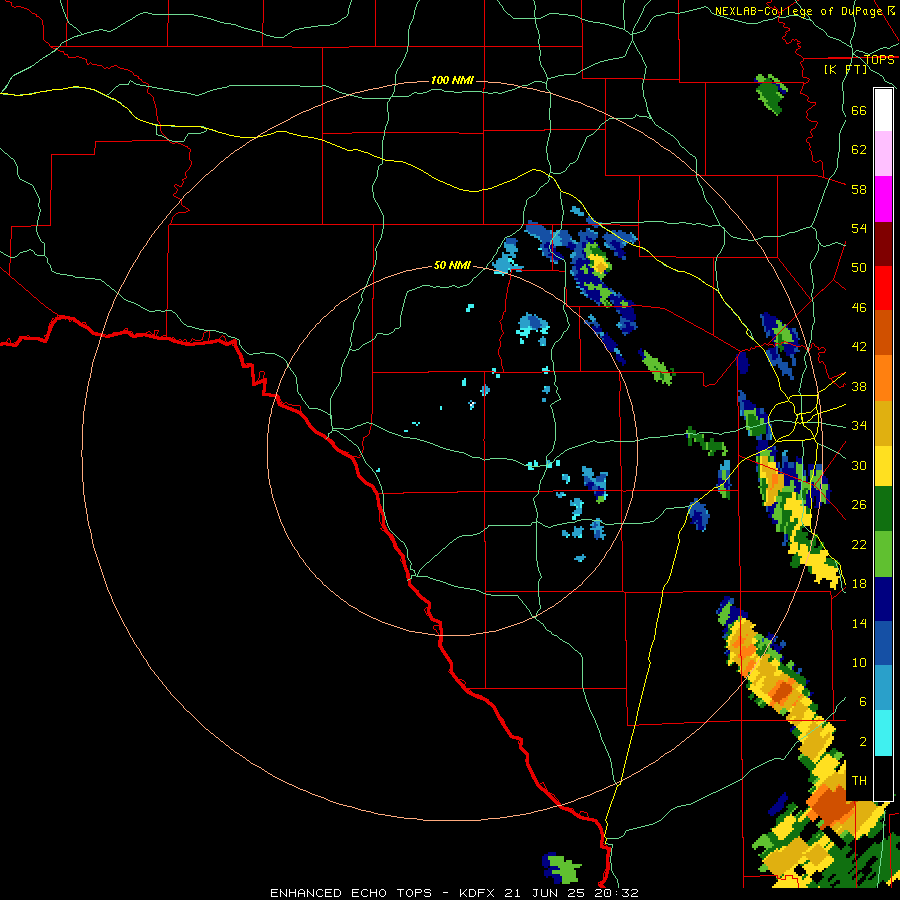Image resolution: width=900 pixels, height=900 pixels.
Task: Click the 66 value on the legend scale
Action: click(x=859, y=110)
